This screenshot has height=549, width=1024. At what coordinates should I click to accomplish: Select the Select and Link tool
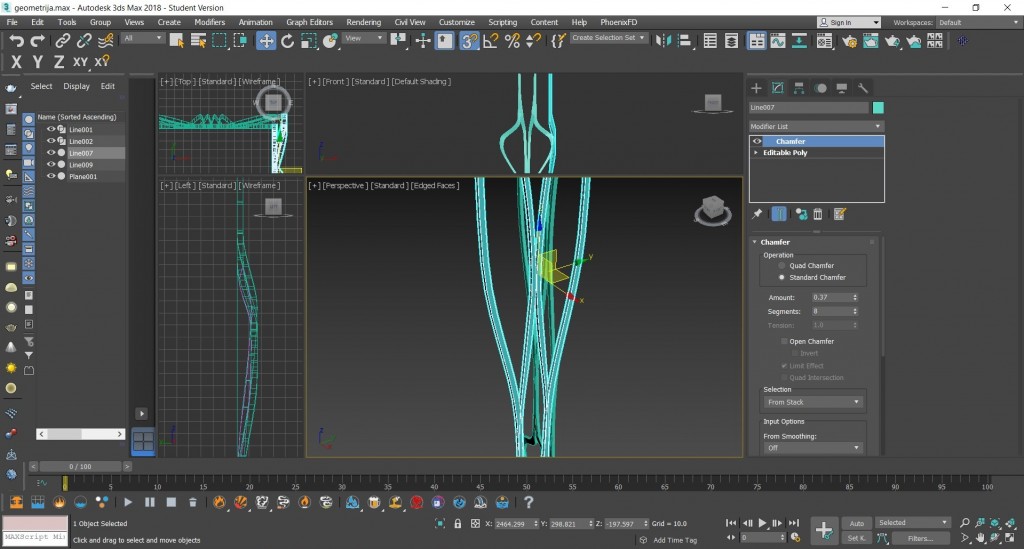click(x=62, y=40)
